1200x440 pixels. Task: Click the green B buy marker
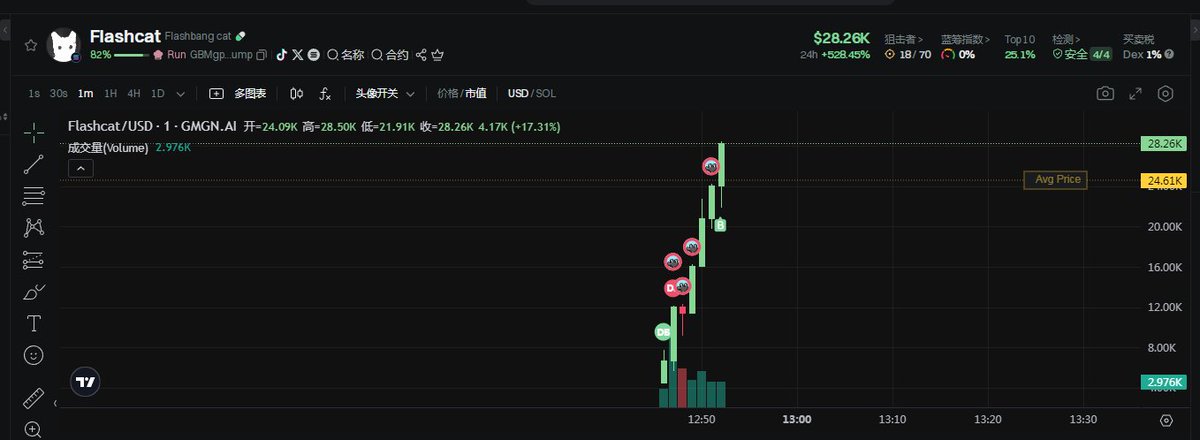point(720,226)
